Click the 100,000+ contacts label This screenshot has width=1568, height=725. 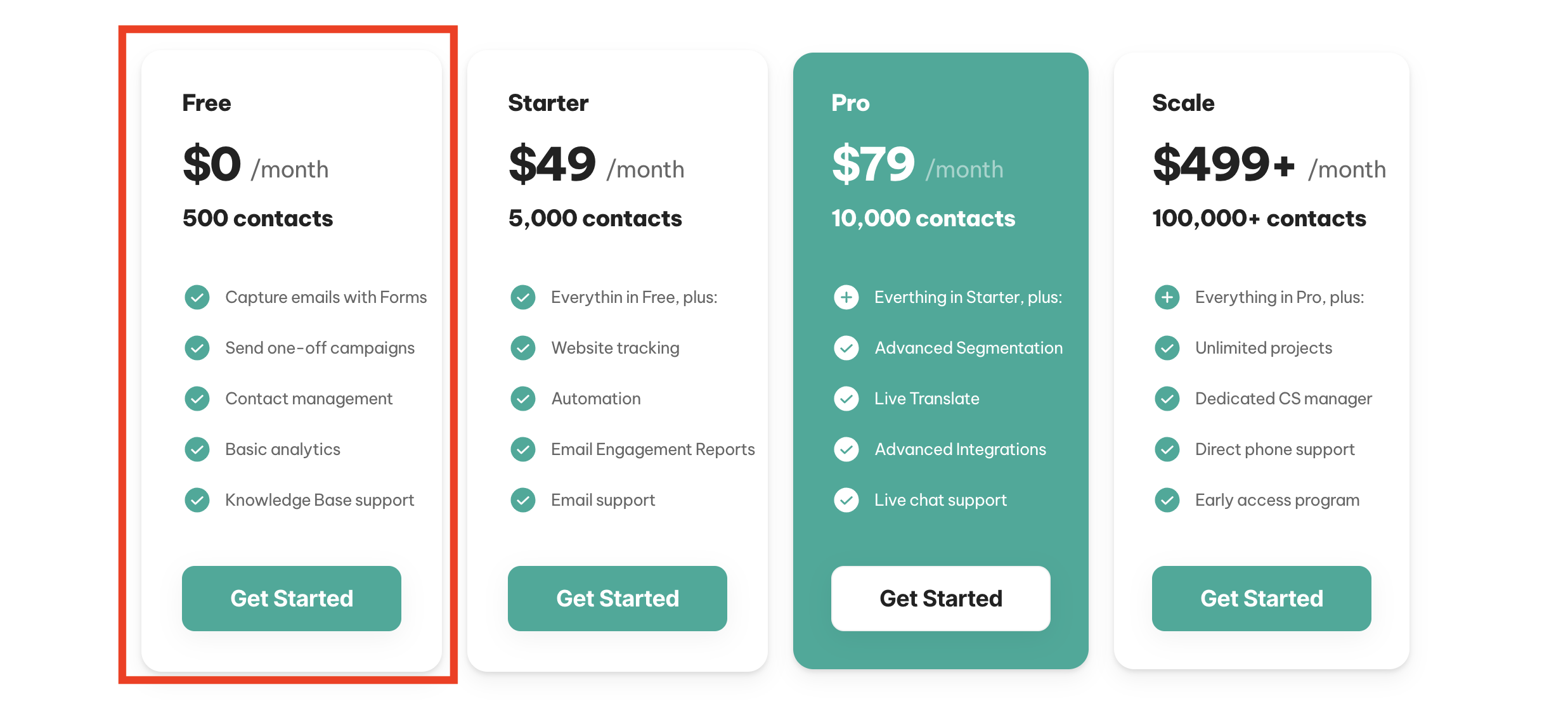pyautogui.click(x=1259, y=219)
